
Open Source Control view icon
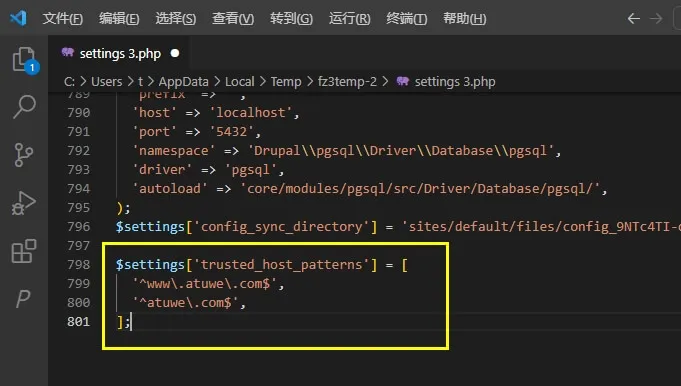coord(24,155)
